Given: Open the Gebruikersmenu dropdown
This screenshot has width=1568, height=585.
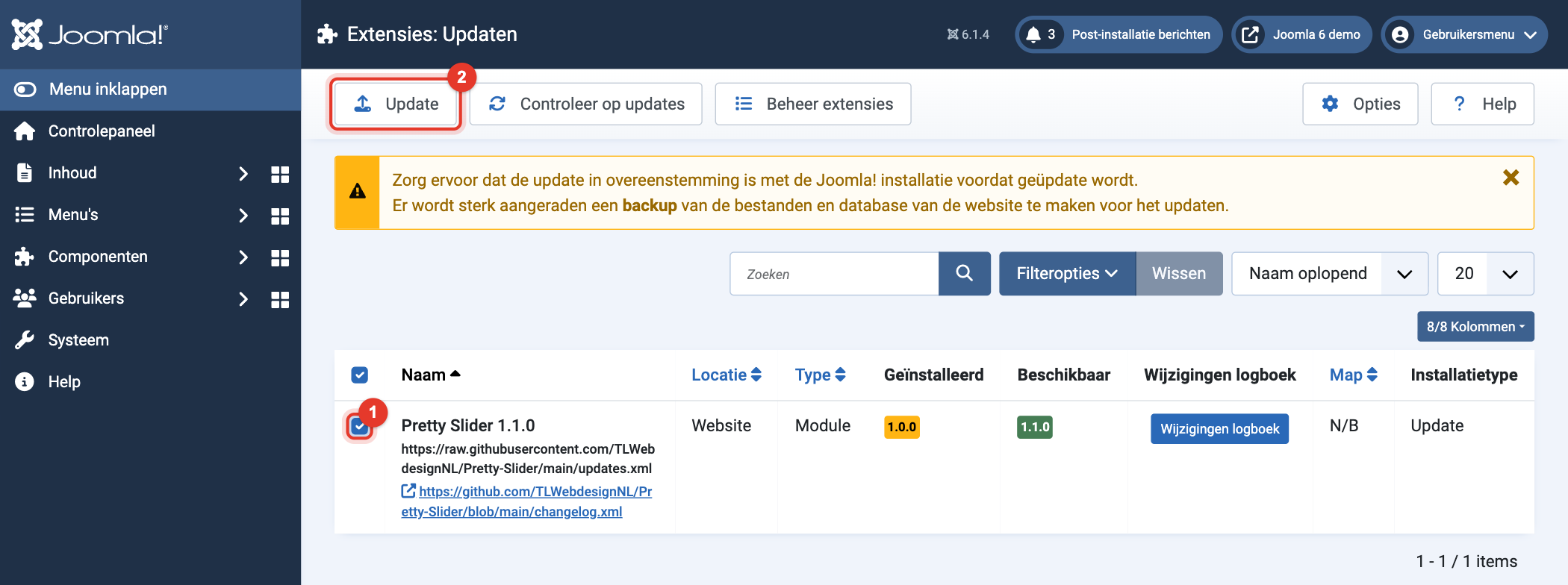Looking at the screenshot, I should click(1464, 34).
